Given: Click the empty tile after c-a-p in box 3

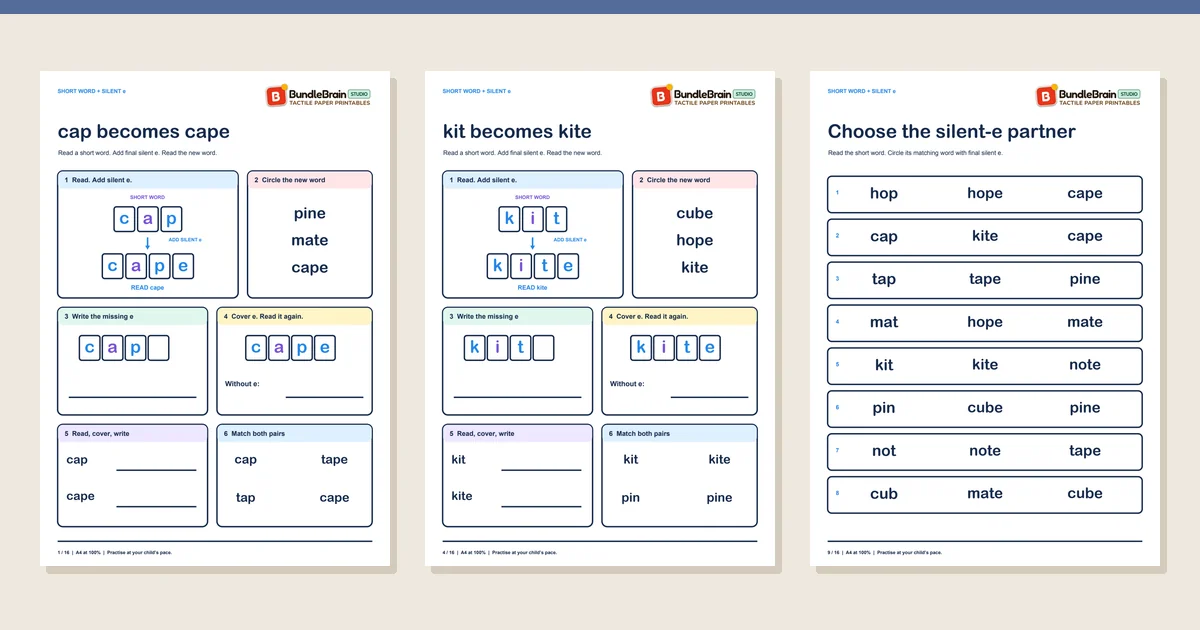Looking at the screenshot, I should point(158,348).
